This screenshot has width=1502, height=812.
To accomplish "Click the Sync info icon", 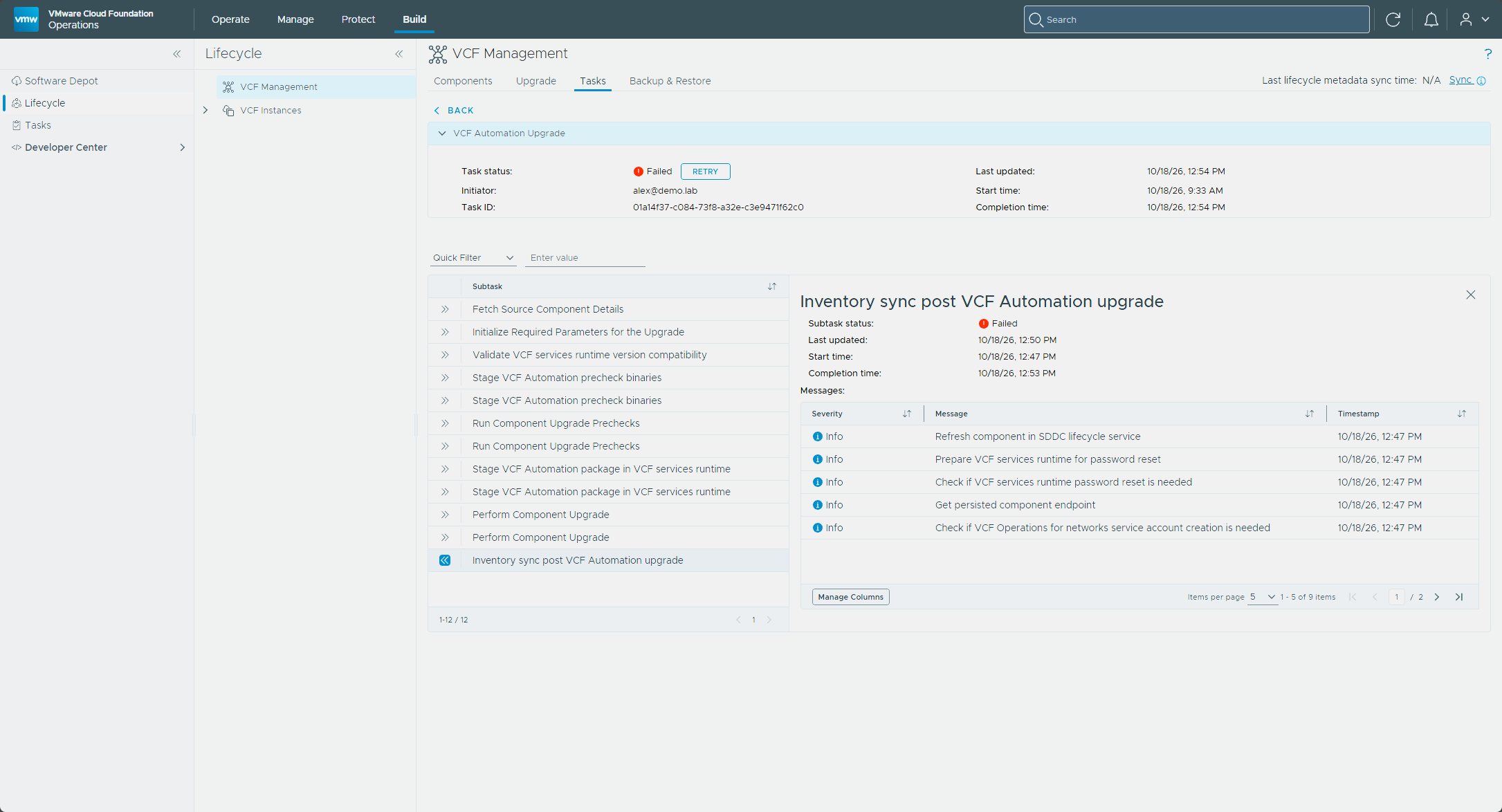I will click(1481, 81).
